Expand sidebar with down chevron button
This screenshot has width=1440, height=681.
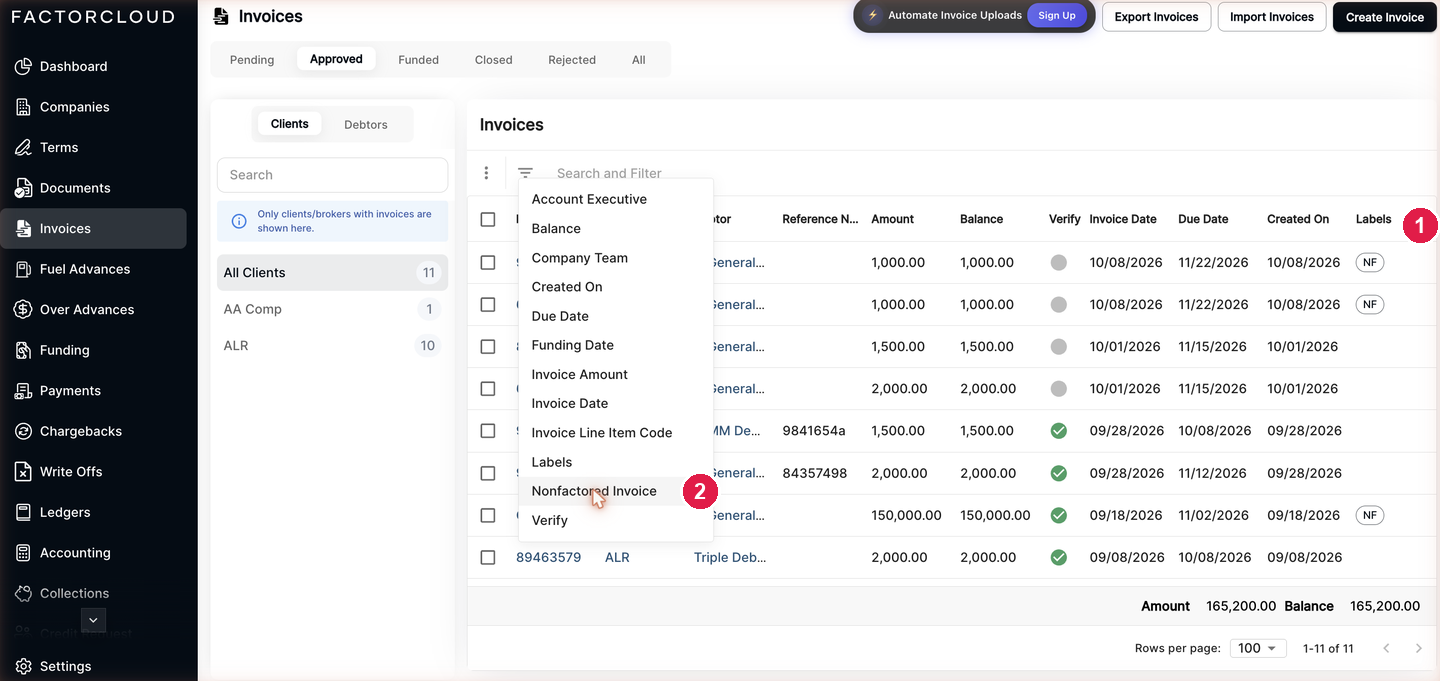(x=93, y=620)
